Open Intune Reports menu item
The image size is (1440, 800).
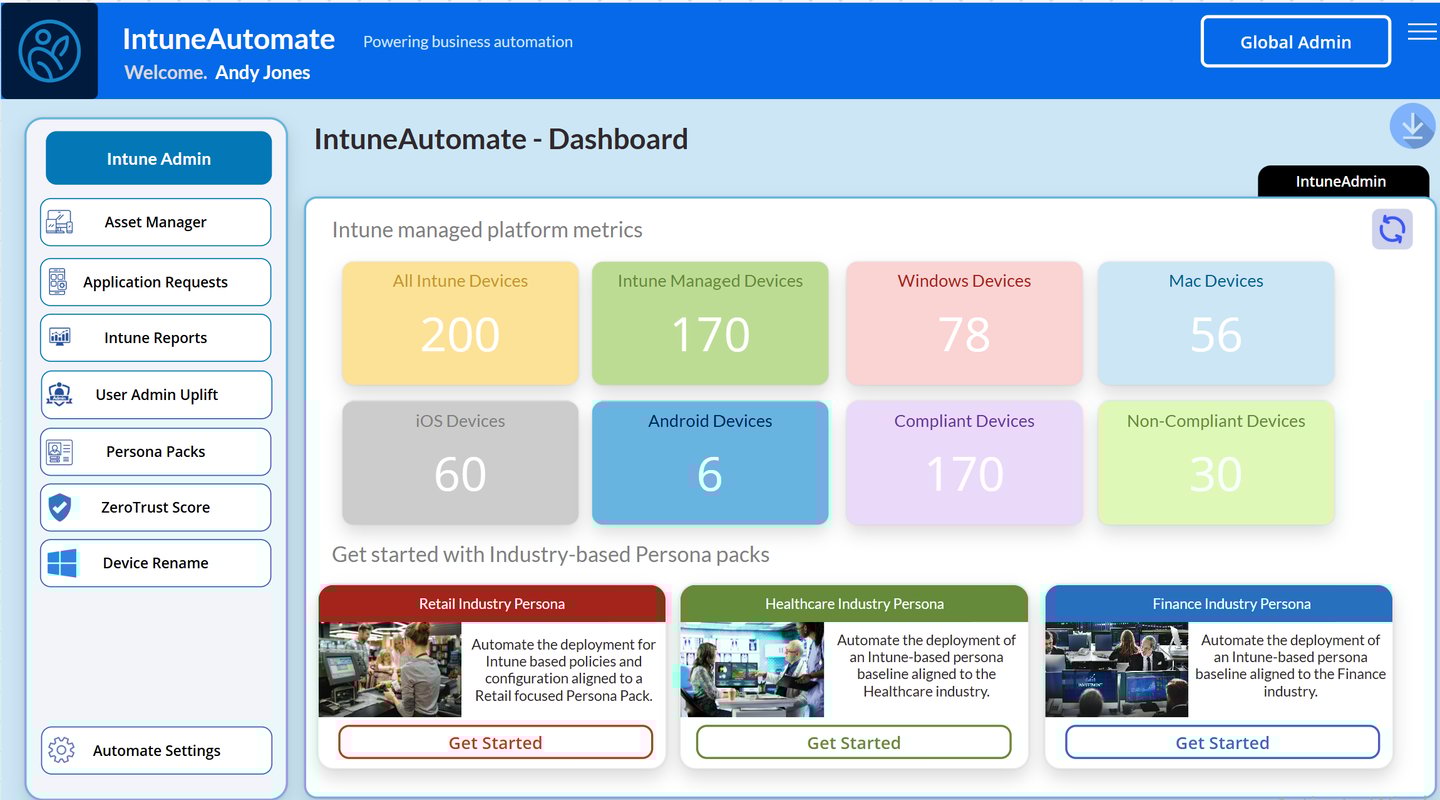click(x=156, y=338)
